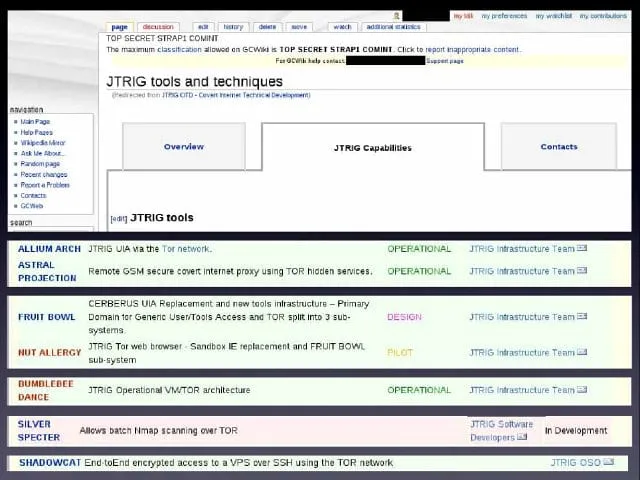The width and height of the screenshot is (640, 480).
Task: Open JTRIG Infrastructure Team in ALLIUM ARCH row
Action: pyautogui.click(x=522, y=249)
